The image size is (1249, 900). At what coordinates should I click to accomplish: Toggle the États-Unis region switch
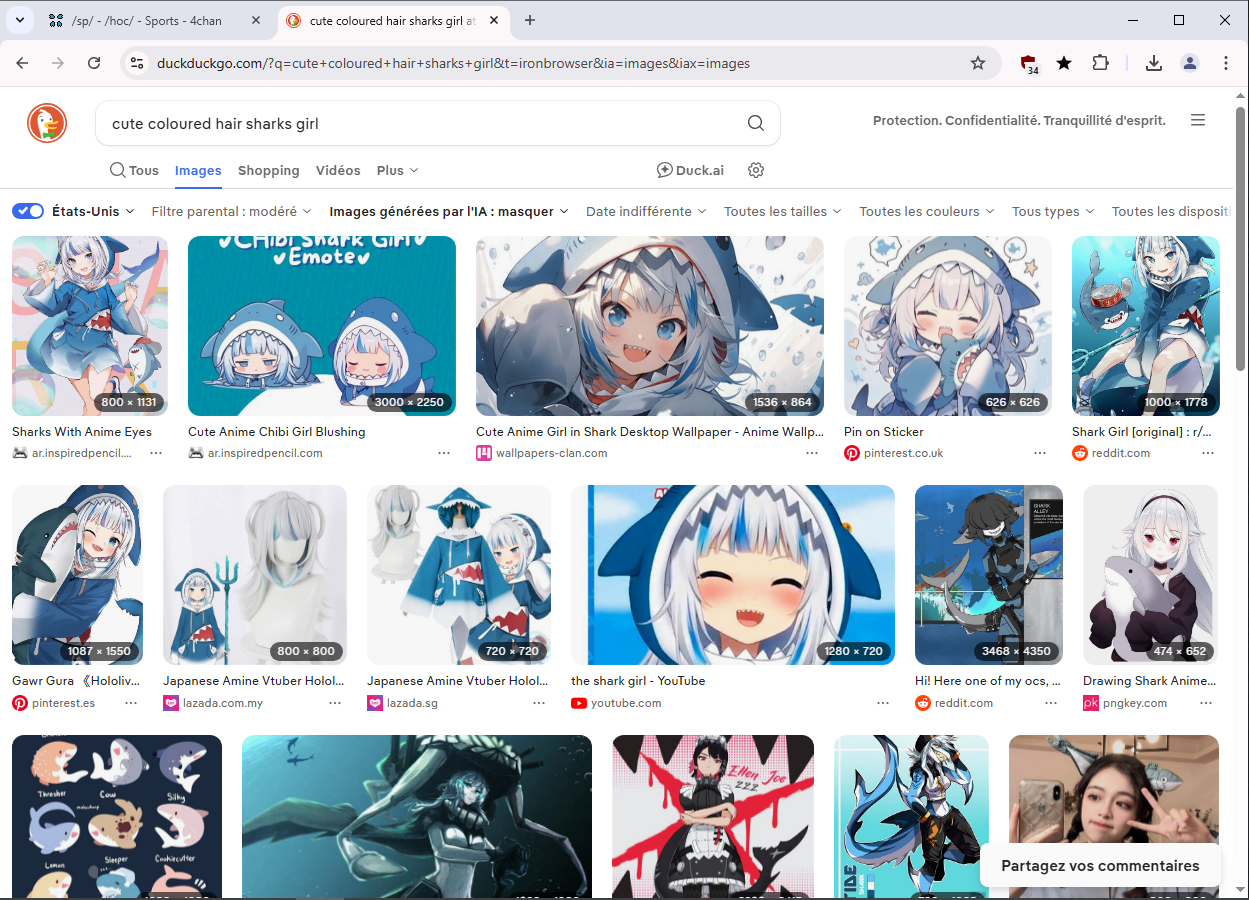[28, 211]
